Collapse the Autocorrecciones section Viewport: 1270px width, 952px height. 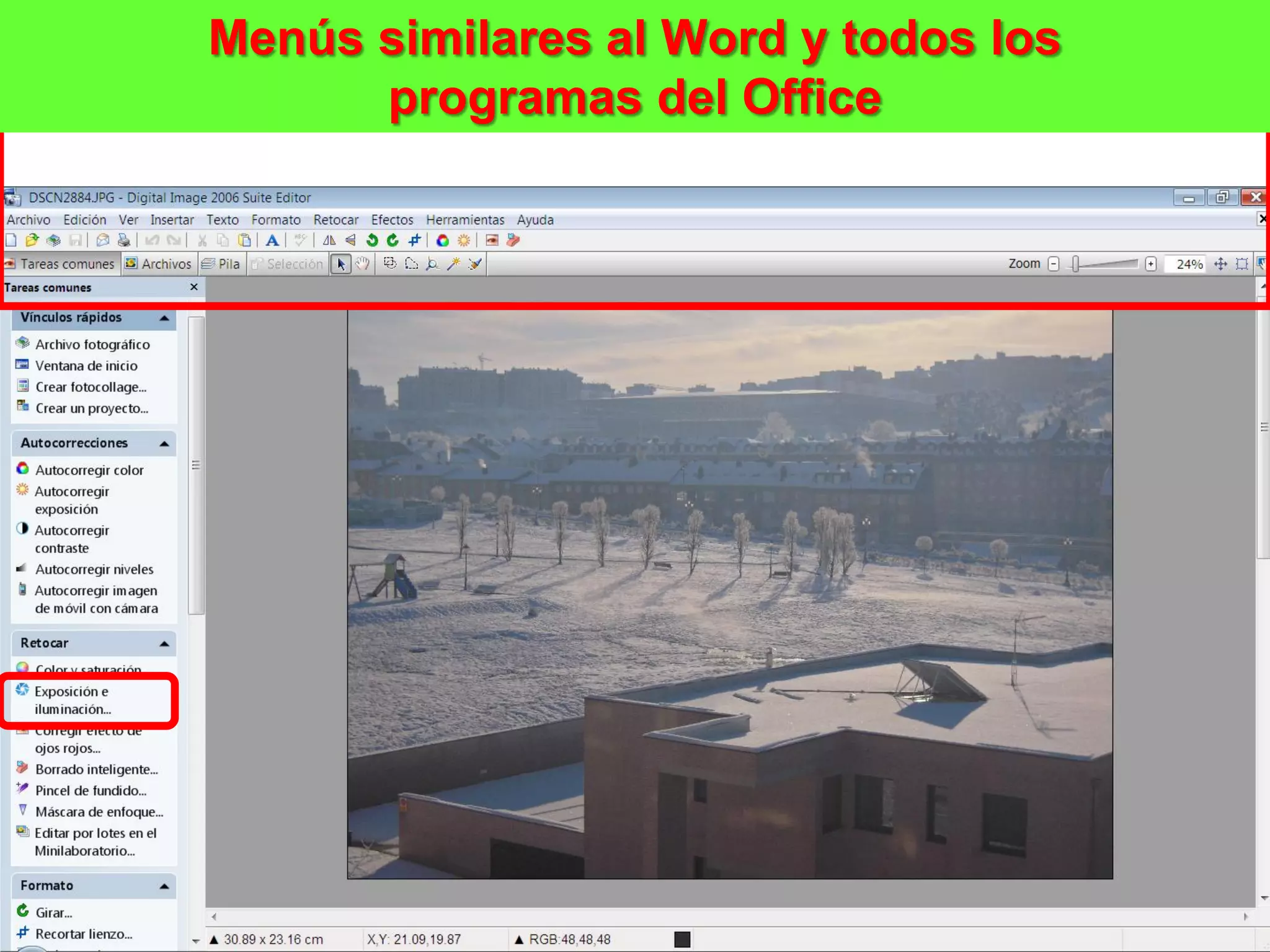[164, 444]
